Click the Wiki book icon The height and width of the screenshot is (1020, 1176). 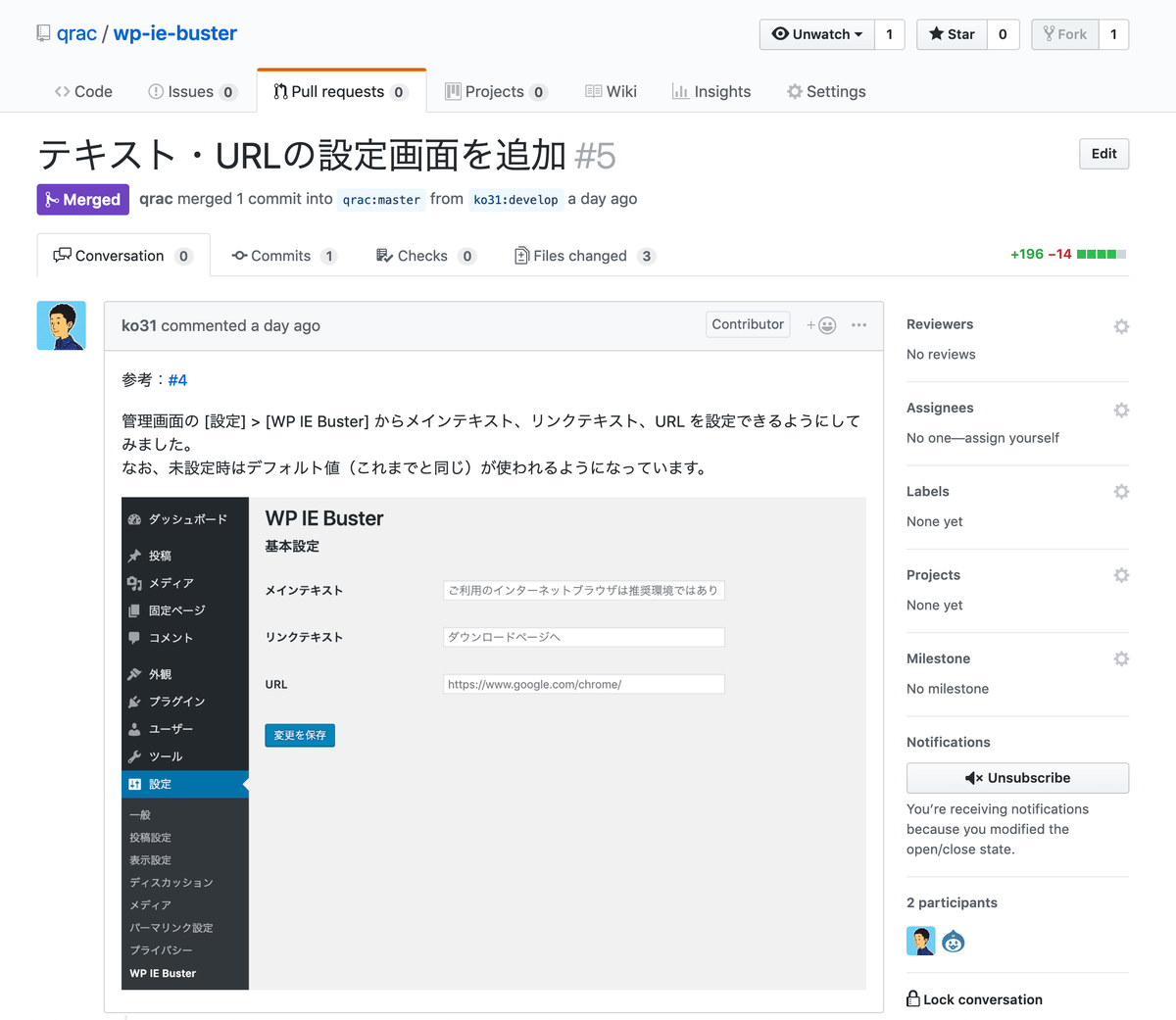click(594, 91)
